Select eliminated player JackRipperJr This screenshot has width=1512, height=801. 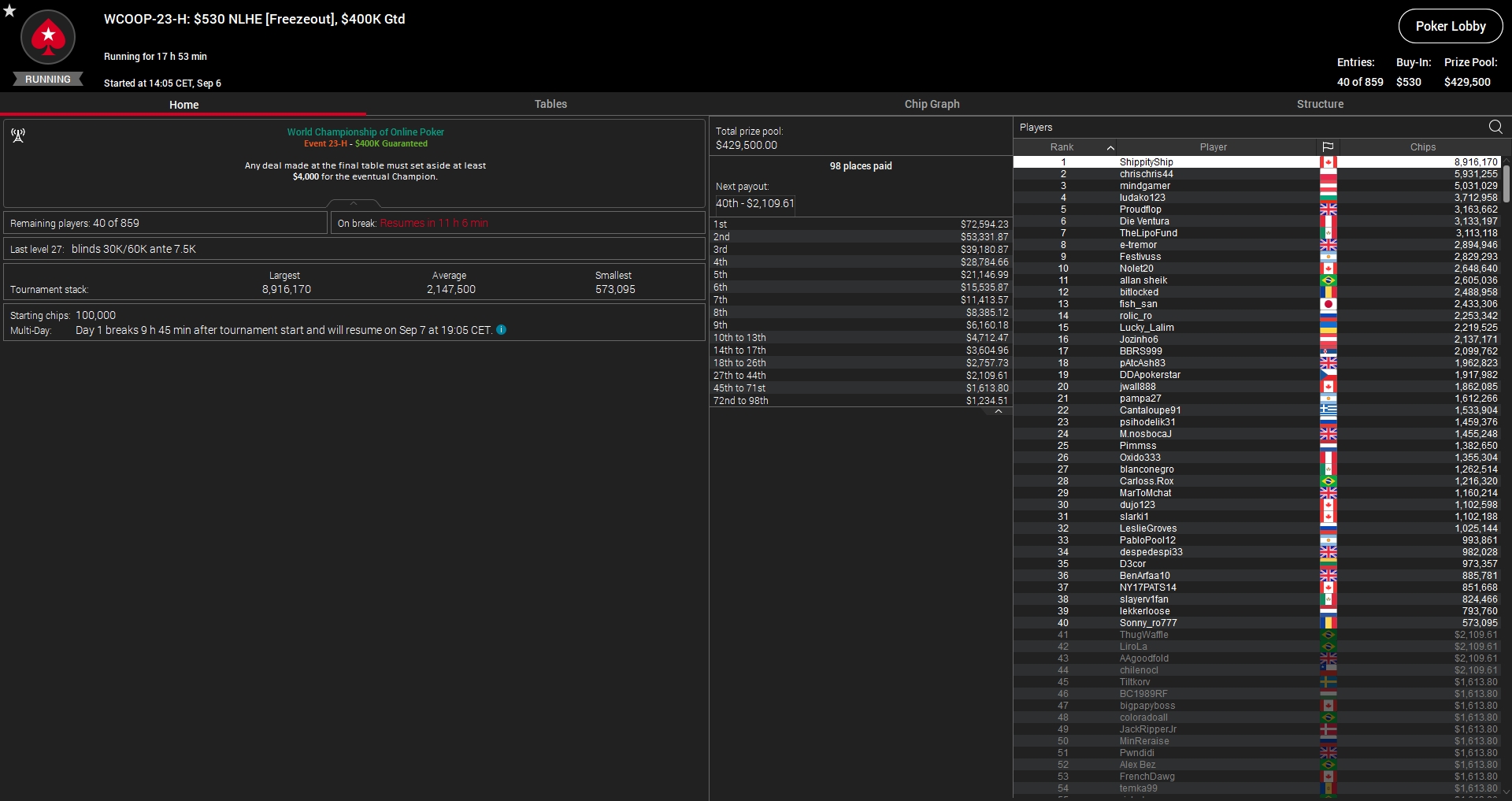(x=1257, y=729)
